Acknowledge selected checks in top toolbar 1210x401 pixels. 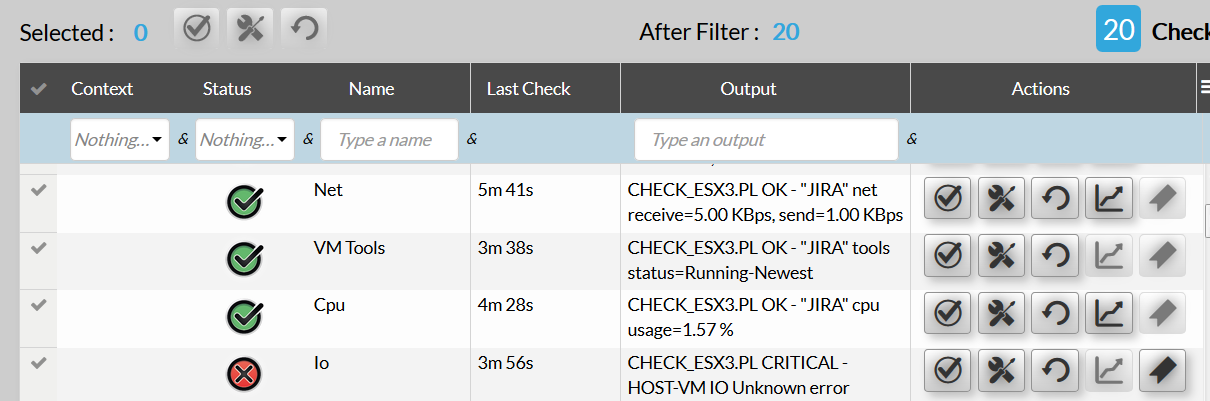pyautogui.click(x=197, y=28)
